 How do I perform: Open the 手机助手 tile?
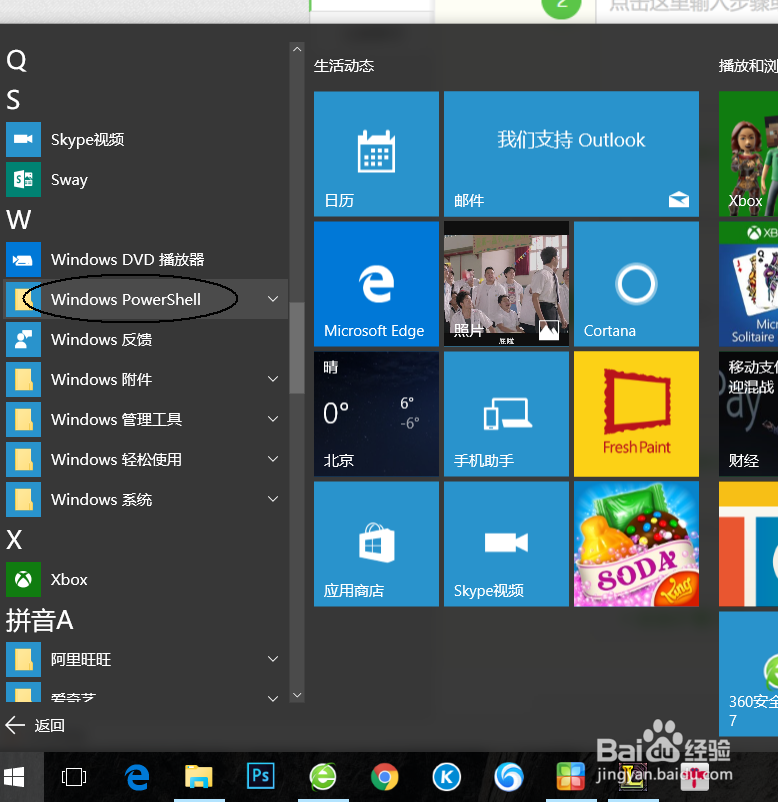click(x=506, y=414)
